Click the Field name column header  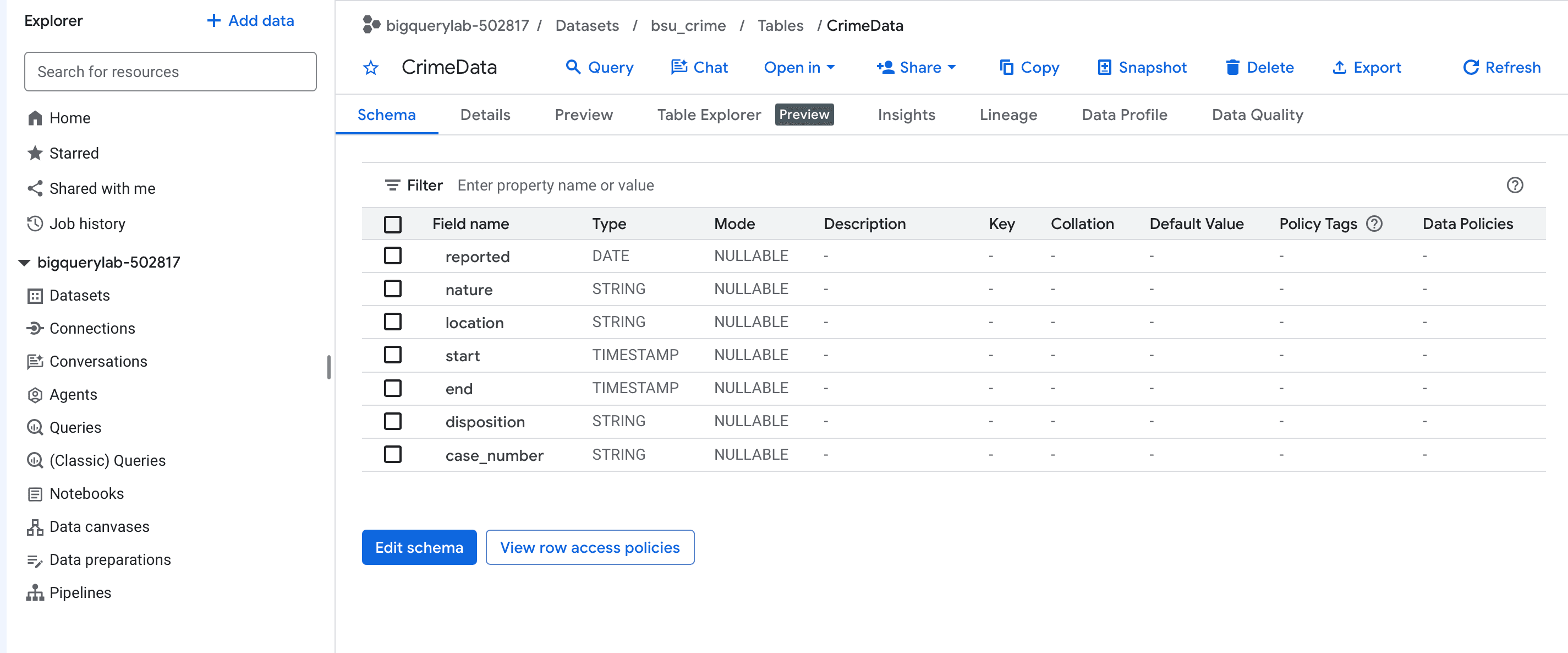(470, 224)
